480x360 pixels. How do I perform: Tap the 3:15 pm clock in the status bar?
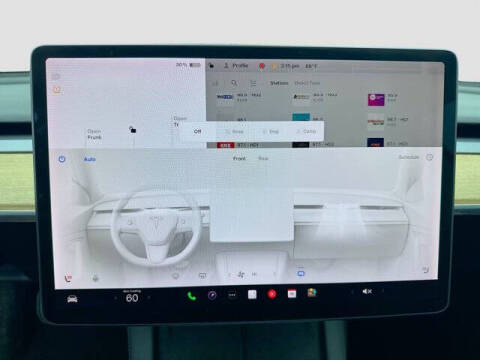(x=289, y=66)
